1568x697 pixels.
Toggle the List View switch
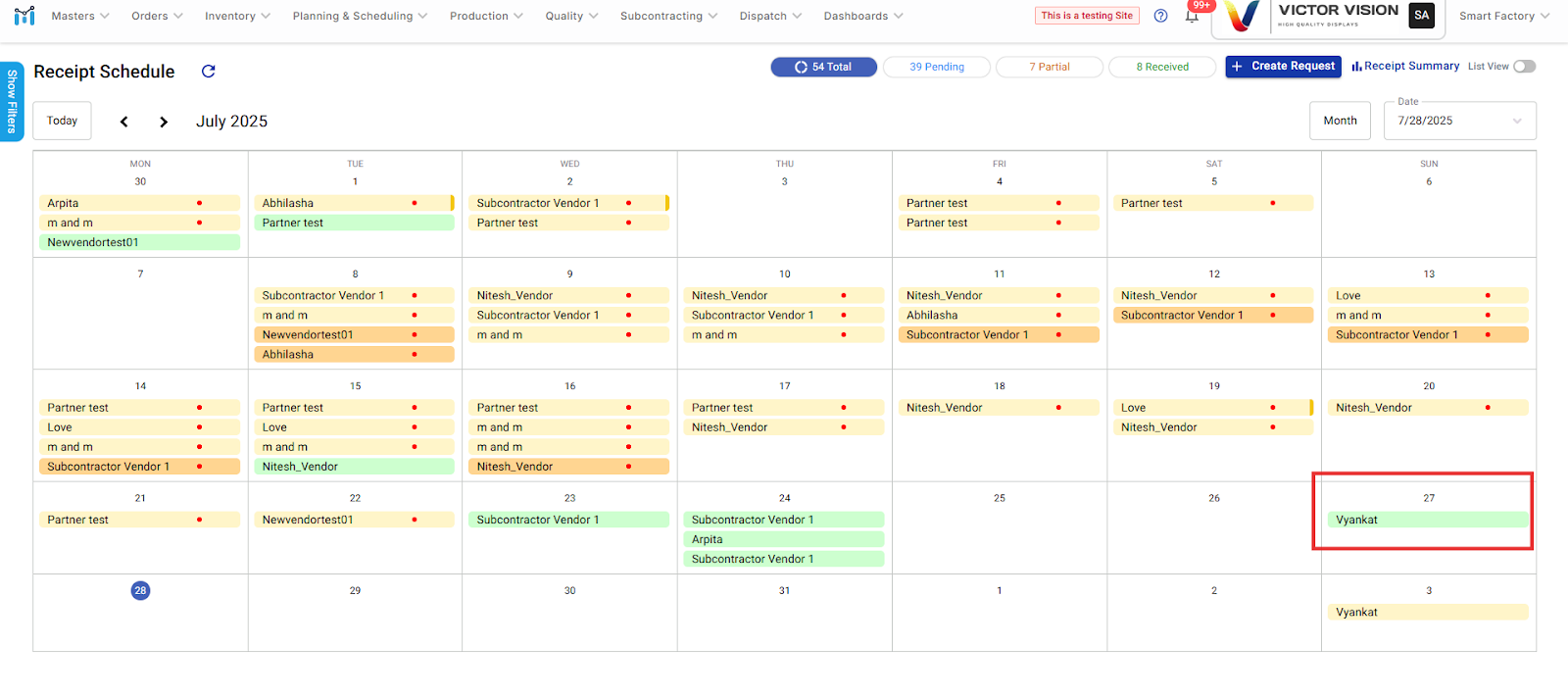(x=1524, y=67)
